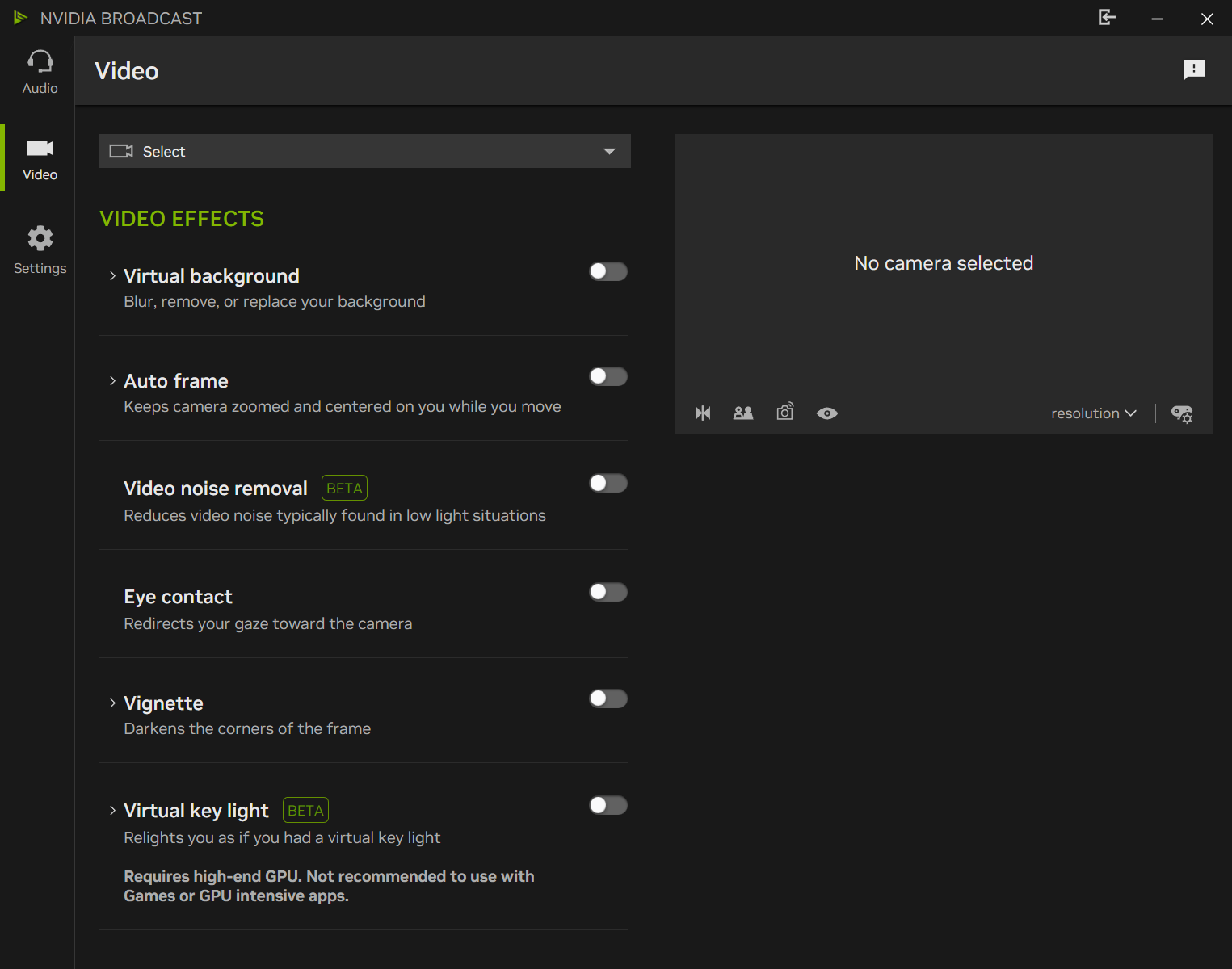
Task: Enable Video noise removal switch
Action: [x=608, y=483]
